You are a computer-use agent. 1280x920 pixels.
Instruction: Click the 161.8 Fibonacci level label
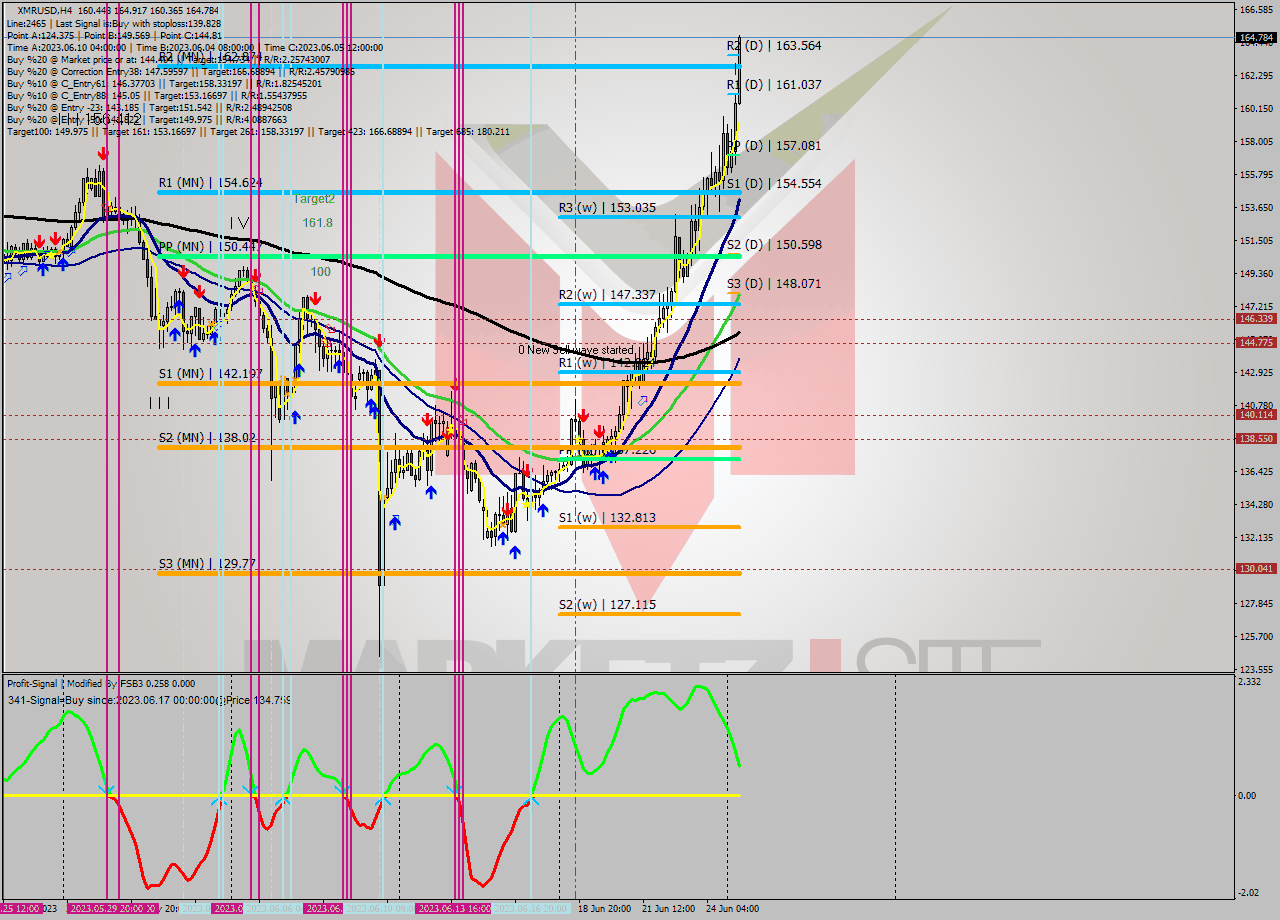tap(318, 223)
